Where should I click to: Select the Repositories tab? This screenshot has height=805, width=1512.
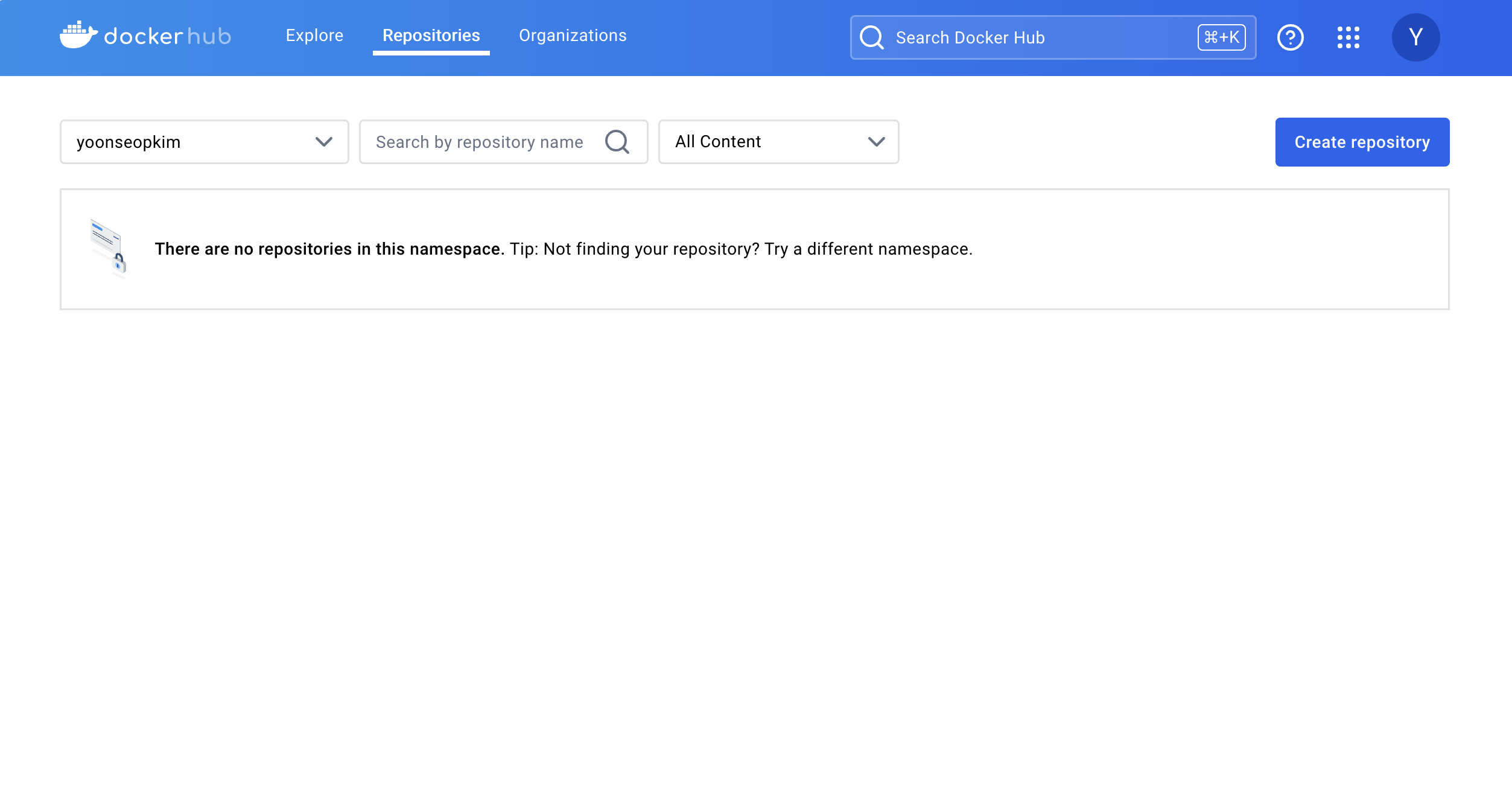tap(431, 36)
